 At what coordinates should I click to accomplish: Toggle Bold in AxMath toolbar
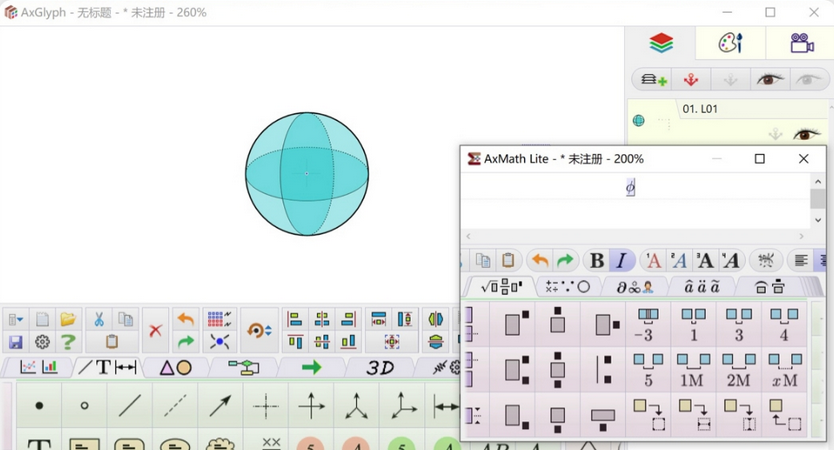tap(596, 260)
